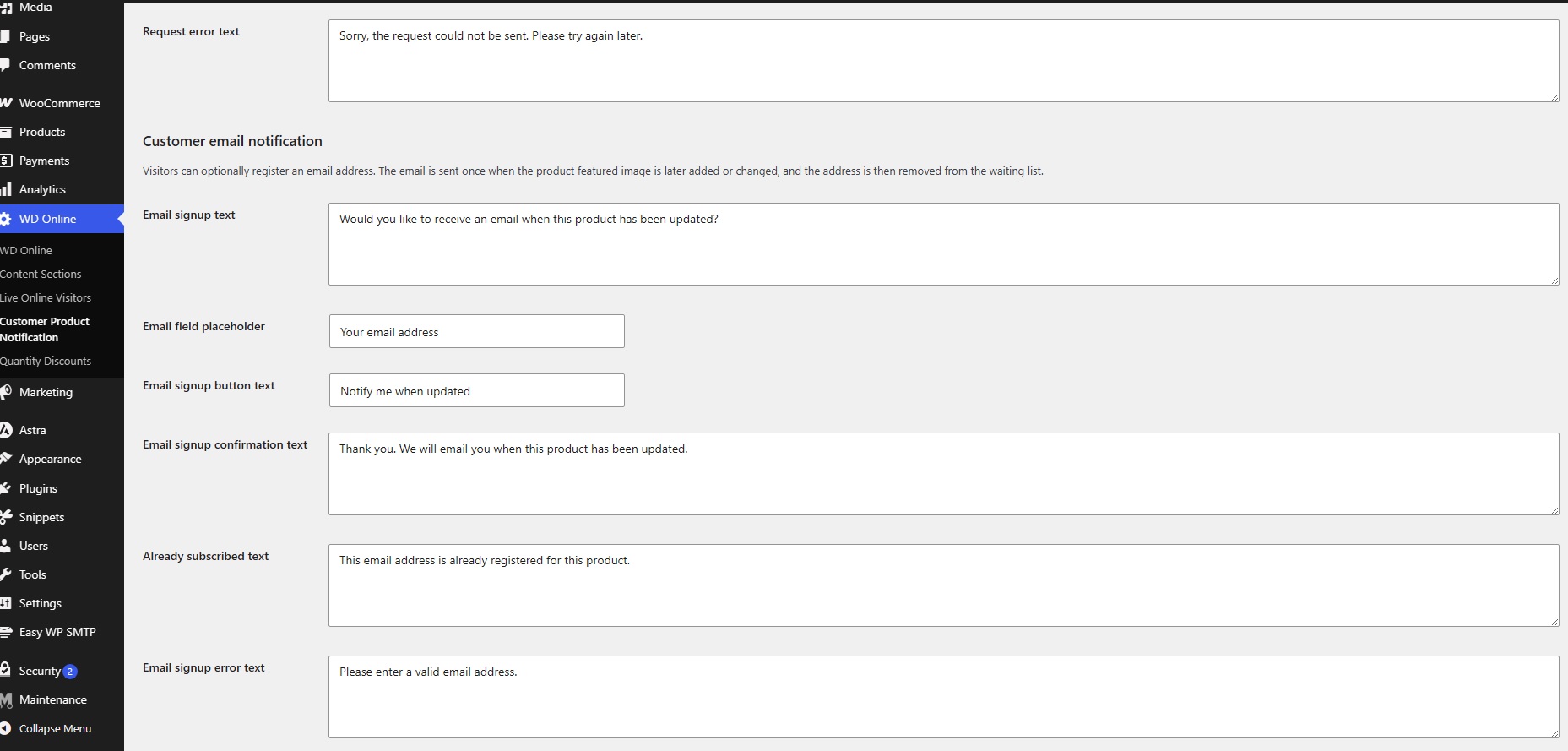Open the Quantity Discounts submenu item
Image resolution: width=1568 pixels, height=751 pixels.
click(x=46, y=361)
